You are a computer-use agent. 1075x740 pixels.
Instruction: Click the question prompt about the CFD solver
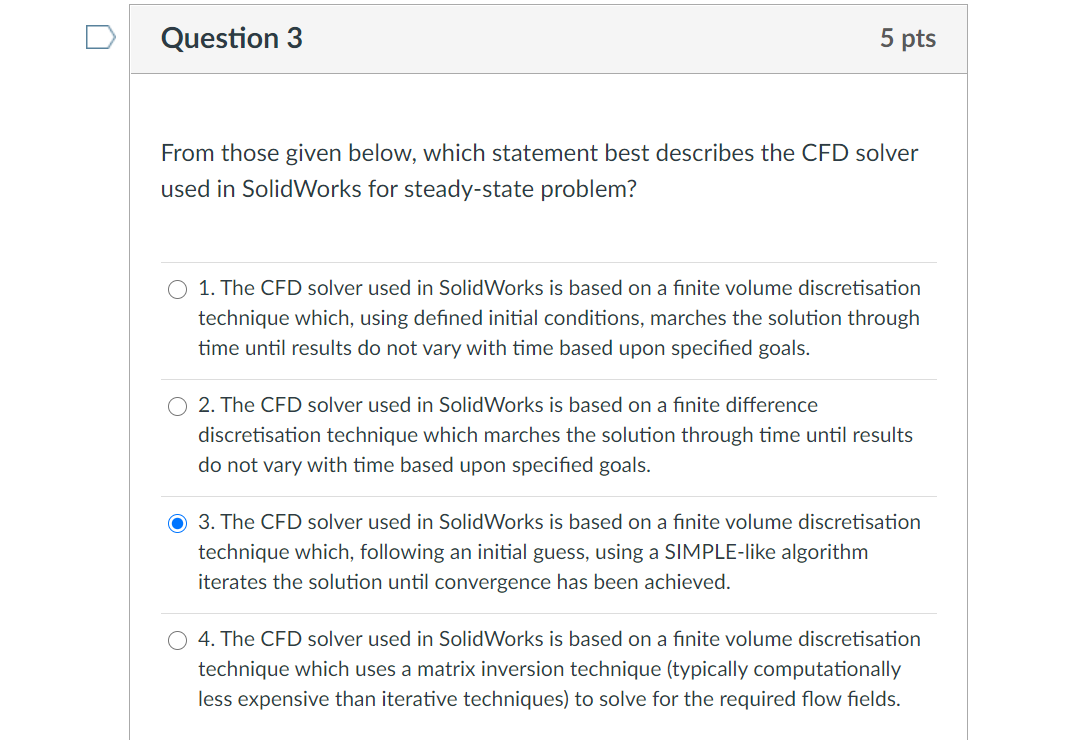coord(539,170)
